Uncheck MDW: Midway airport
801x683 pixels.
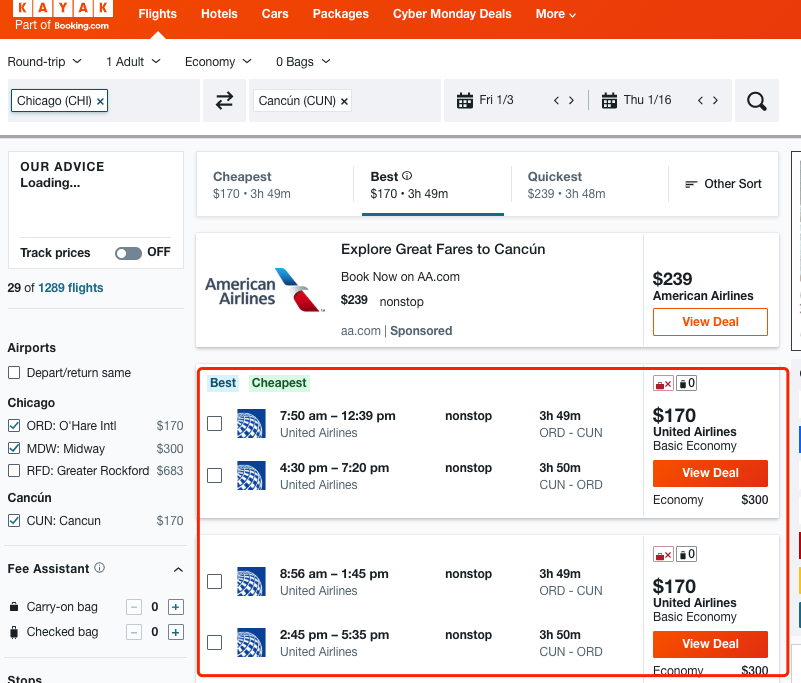[x=14, y=448]
